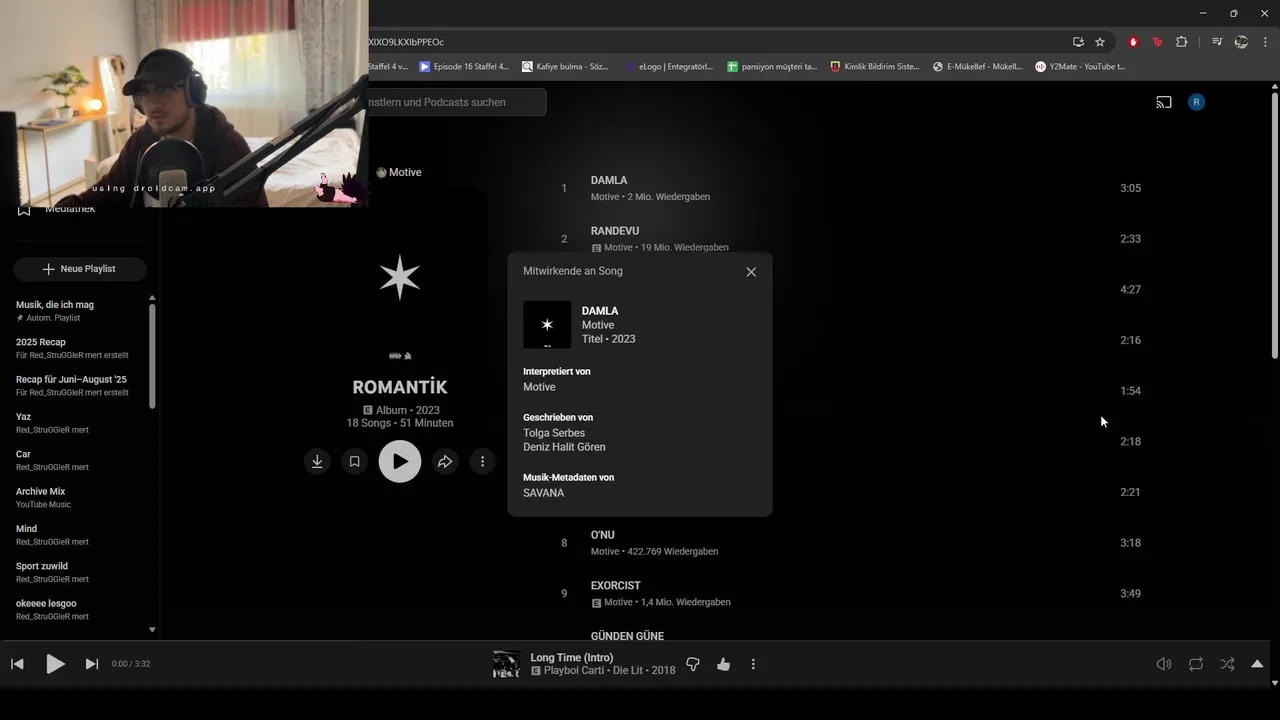1280x720 pixels.
Task: Create a Neue Playlist
Action: click(x=80, y=269)
